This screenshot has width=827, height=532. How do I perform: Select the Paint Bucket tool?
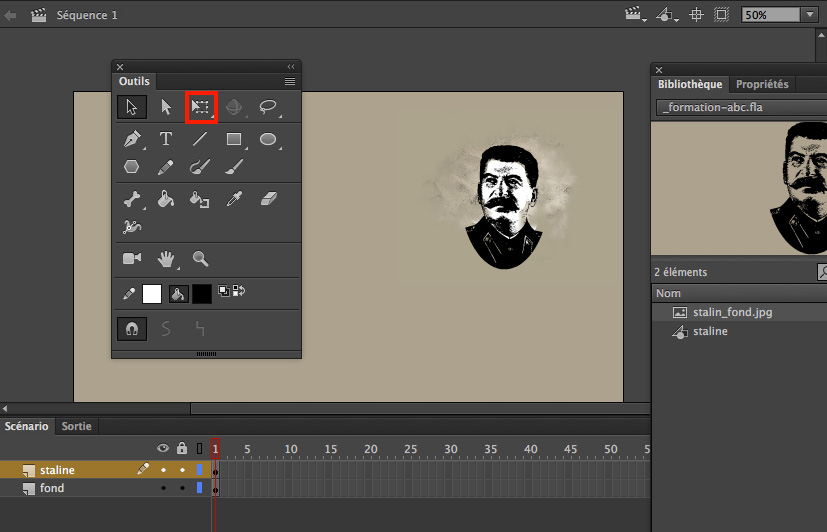point(166,199)
